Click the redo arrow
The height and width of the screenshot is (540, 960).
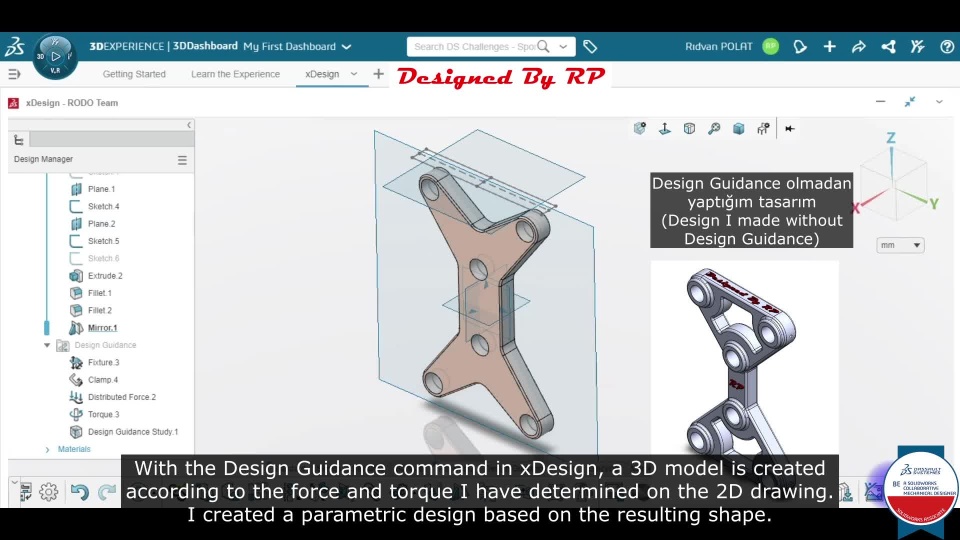(x=107, y=492)
